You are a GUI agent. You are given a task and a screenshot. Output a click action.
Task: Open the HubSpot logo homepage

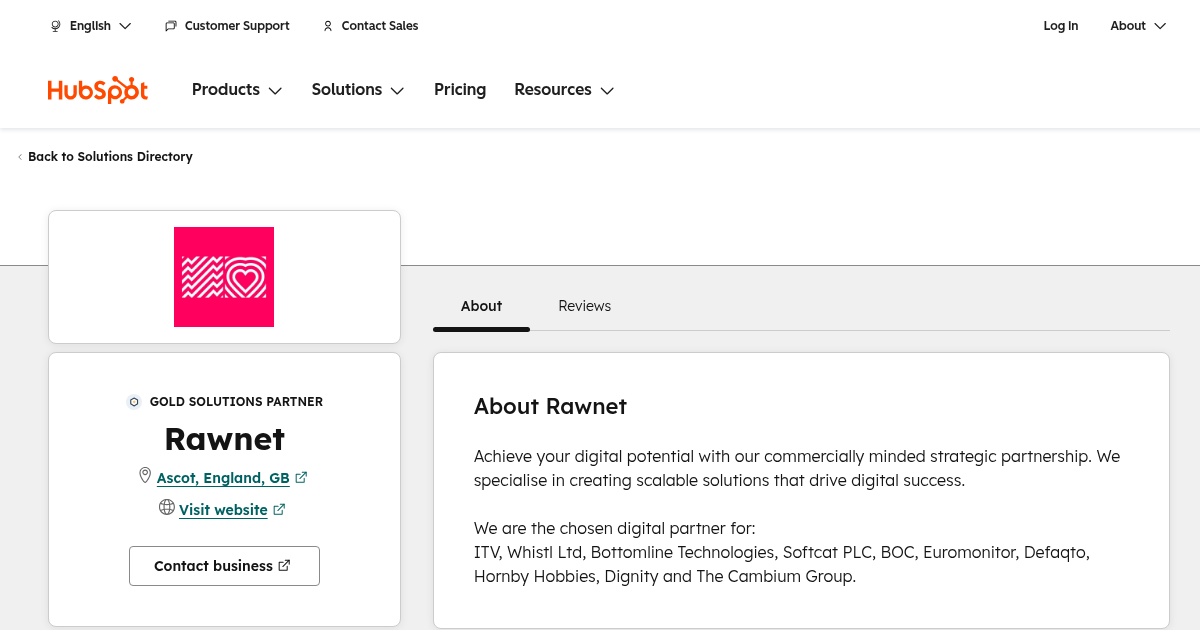pos(98,90)
